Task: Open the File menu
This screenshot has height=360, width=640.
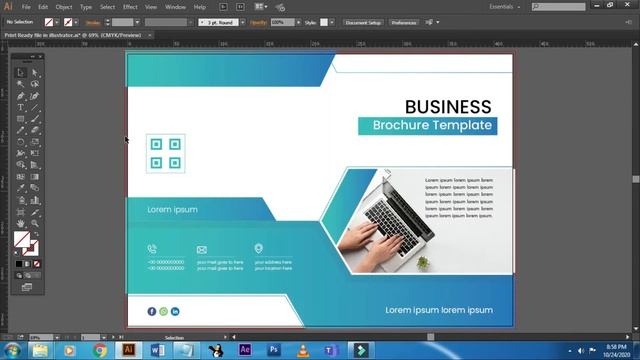Action: (x=26, y=7)
